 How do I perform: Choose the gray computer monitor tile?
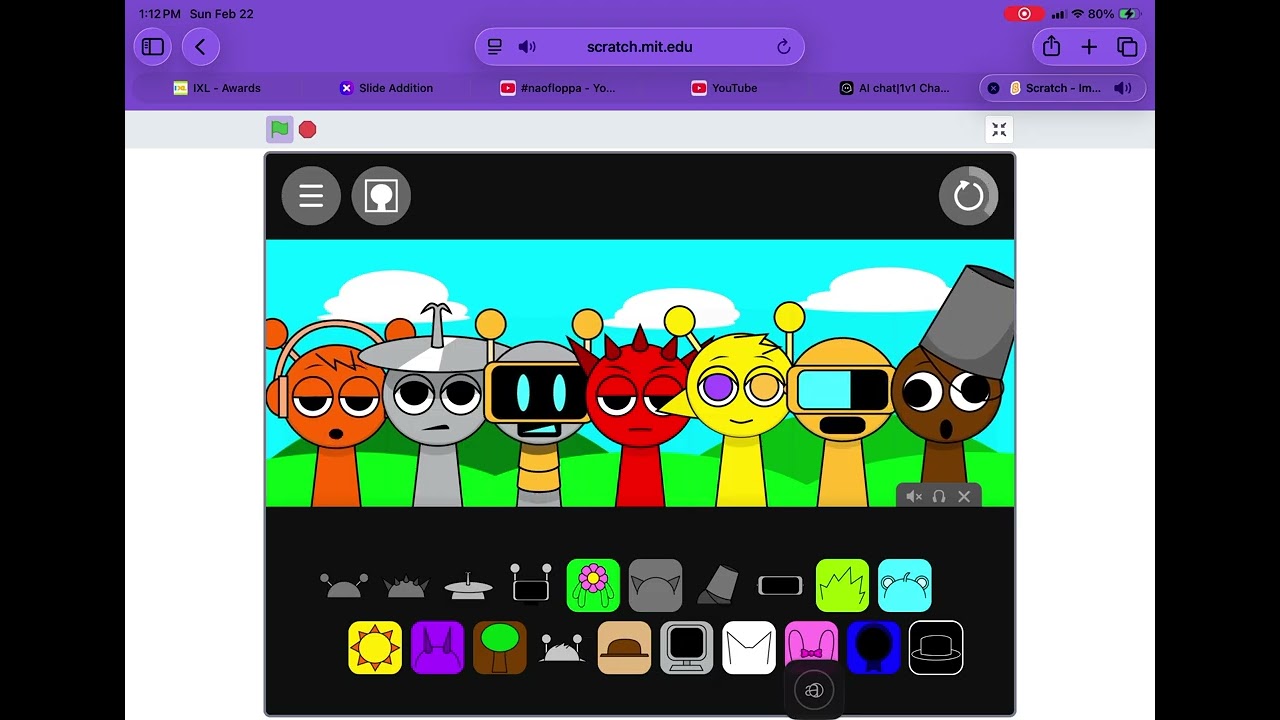coord(686,648)
